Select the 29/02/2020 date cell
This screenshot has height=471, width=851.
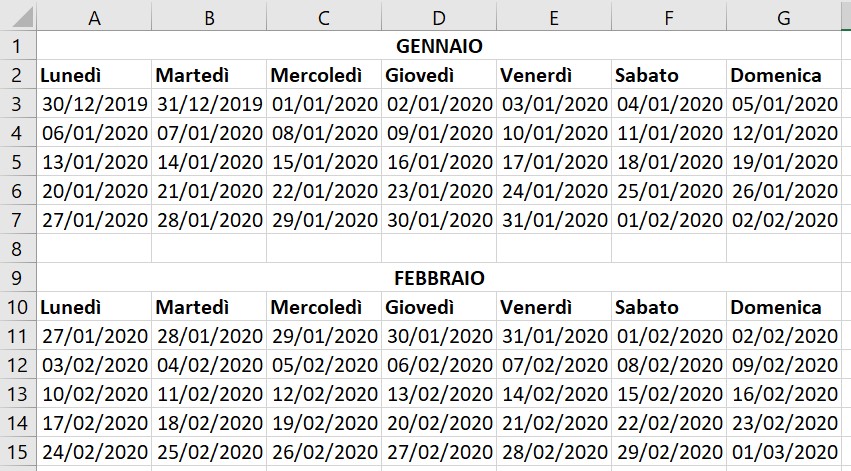tap(668, 452)
